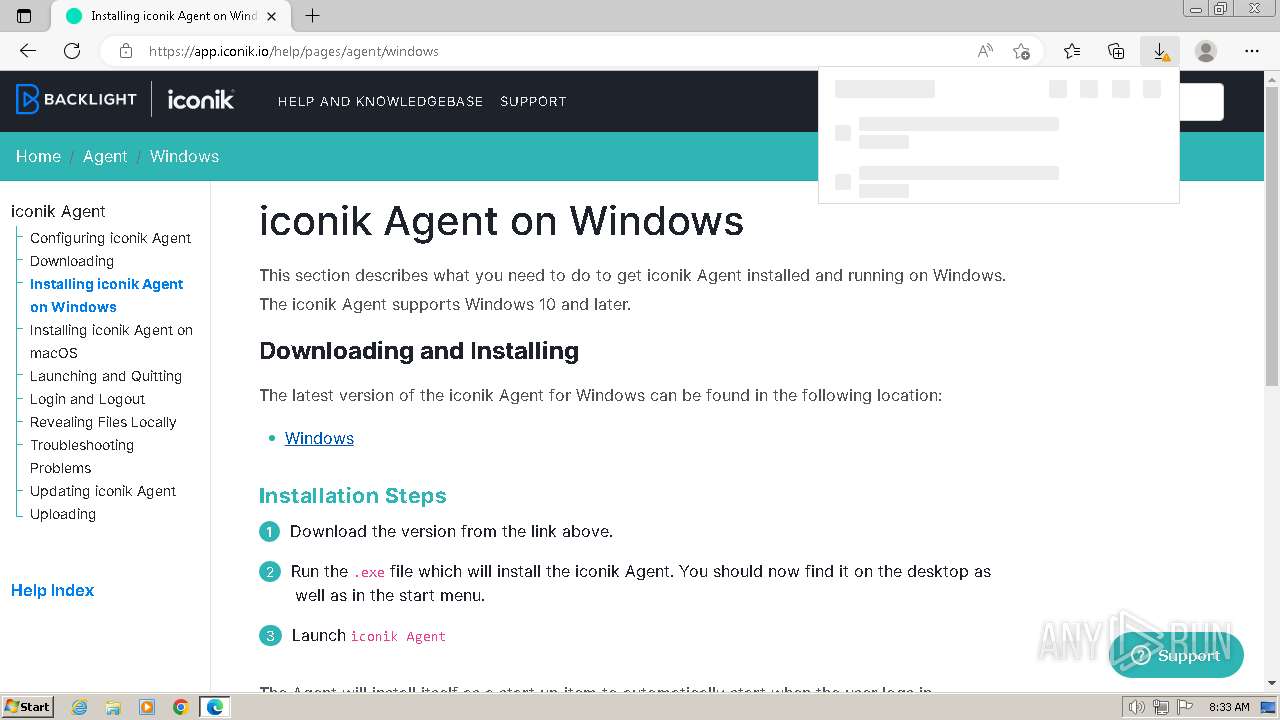View site info via the lock icon
This screenshot has width=1280, height=720.
126,51
